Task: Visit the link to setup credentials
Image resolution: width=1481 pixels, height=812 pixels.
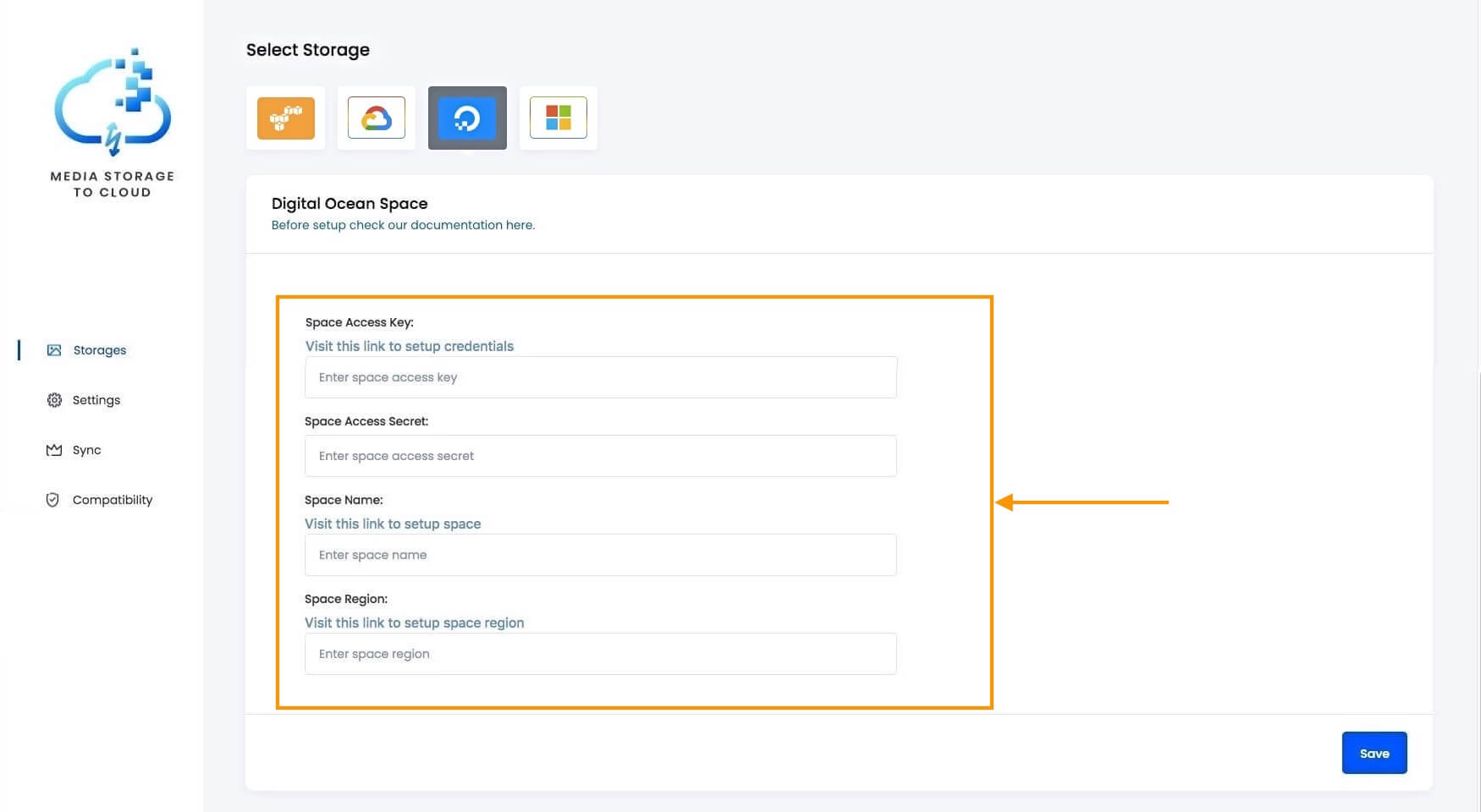Action: (409, 346)
